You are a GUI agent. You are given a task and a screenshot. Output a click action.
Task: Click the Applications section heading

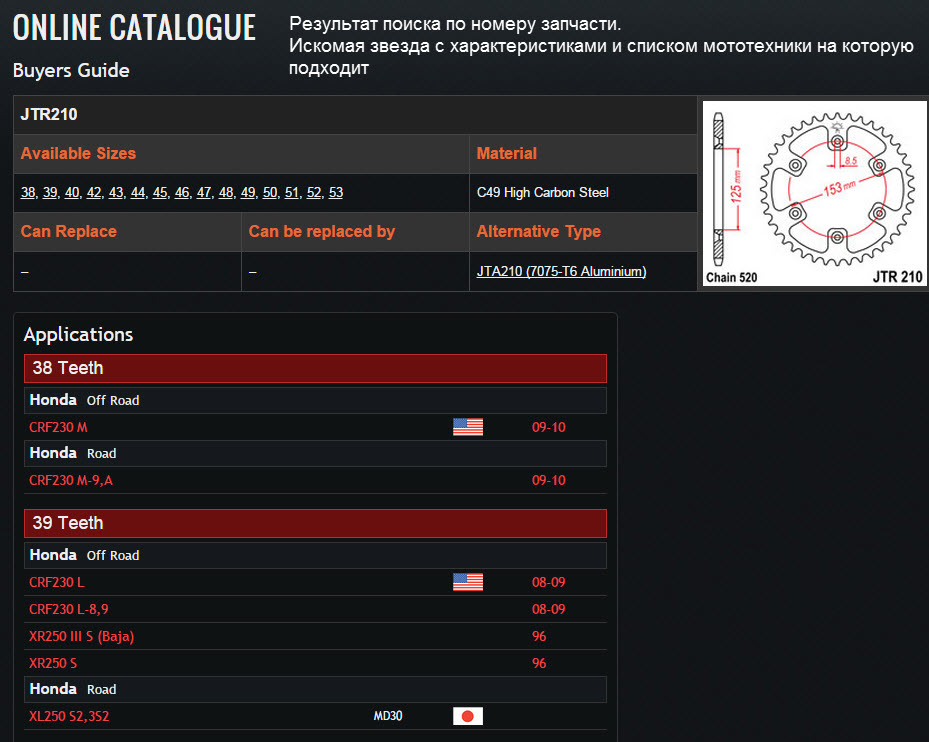[78, 335]
